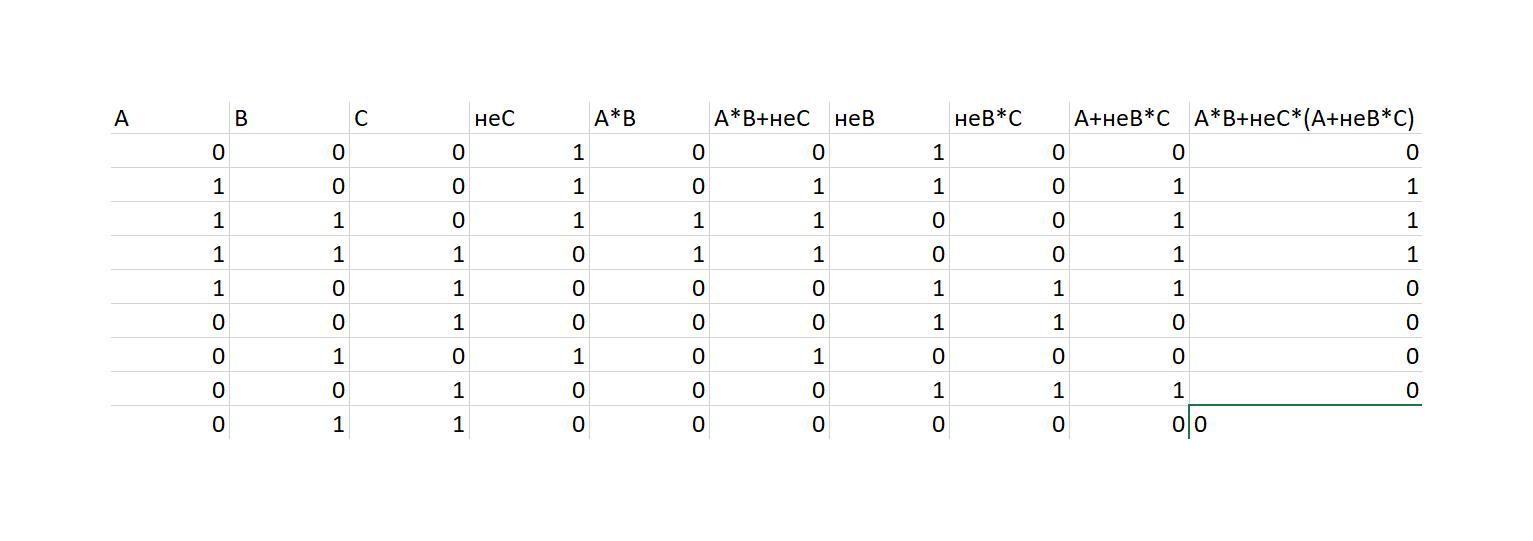The image size is (1533, 541).
Task: Select the неB*C value in last row
Action: point(1009,424)
